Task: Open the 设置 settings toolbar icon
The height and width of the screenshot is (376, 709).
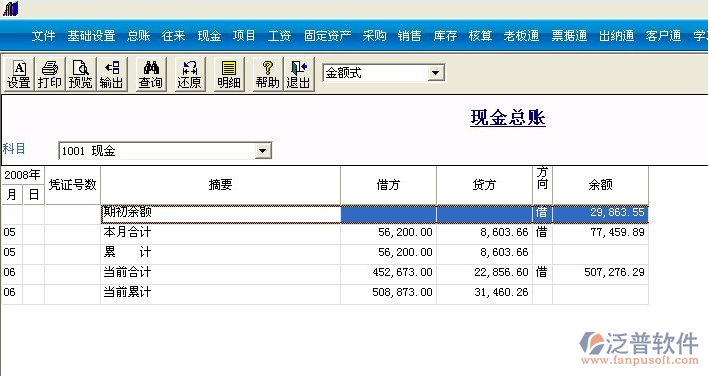Action: (19, 75)
